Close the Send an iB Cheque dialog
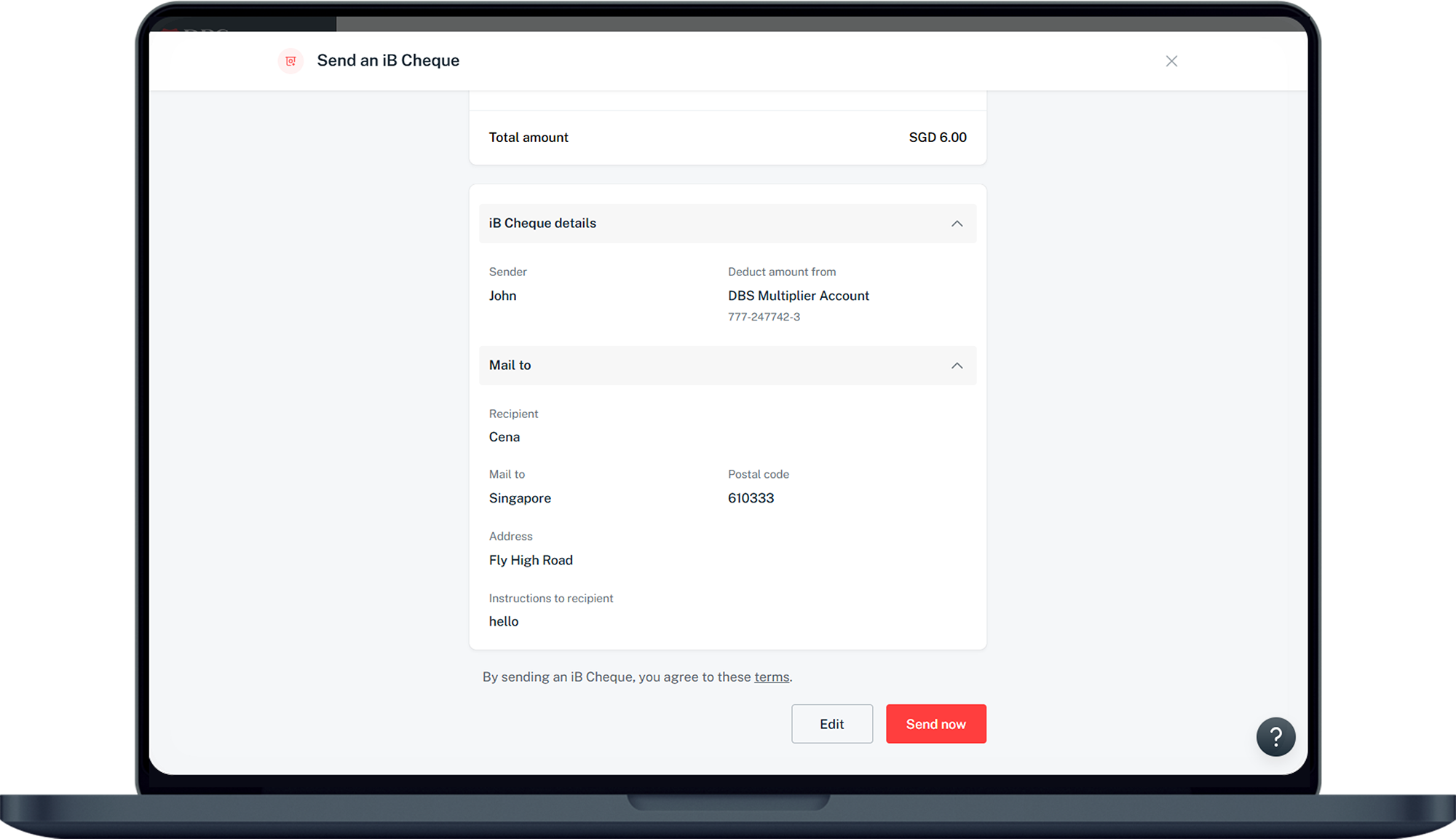Viewport: 1456px width, 839px height. (x=1171, y=61)
